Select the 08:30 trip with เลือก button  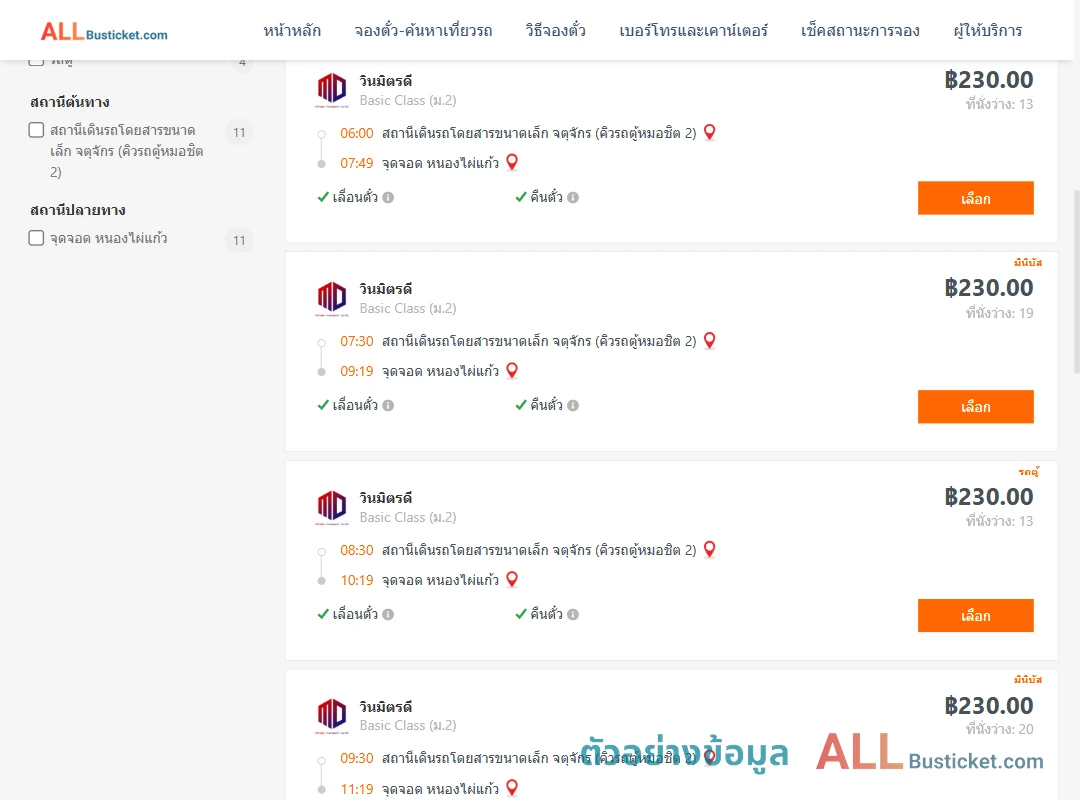click(975, 615)
